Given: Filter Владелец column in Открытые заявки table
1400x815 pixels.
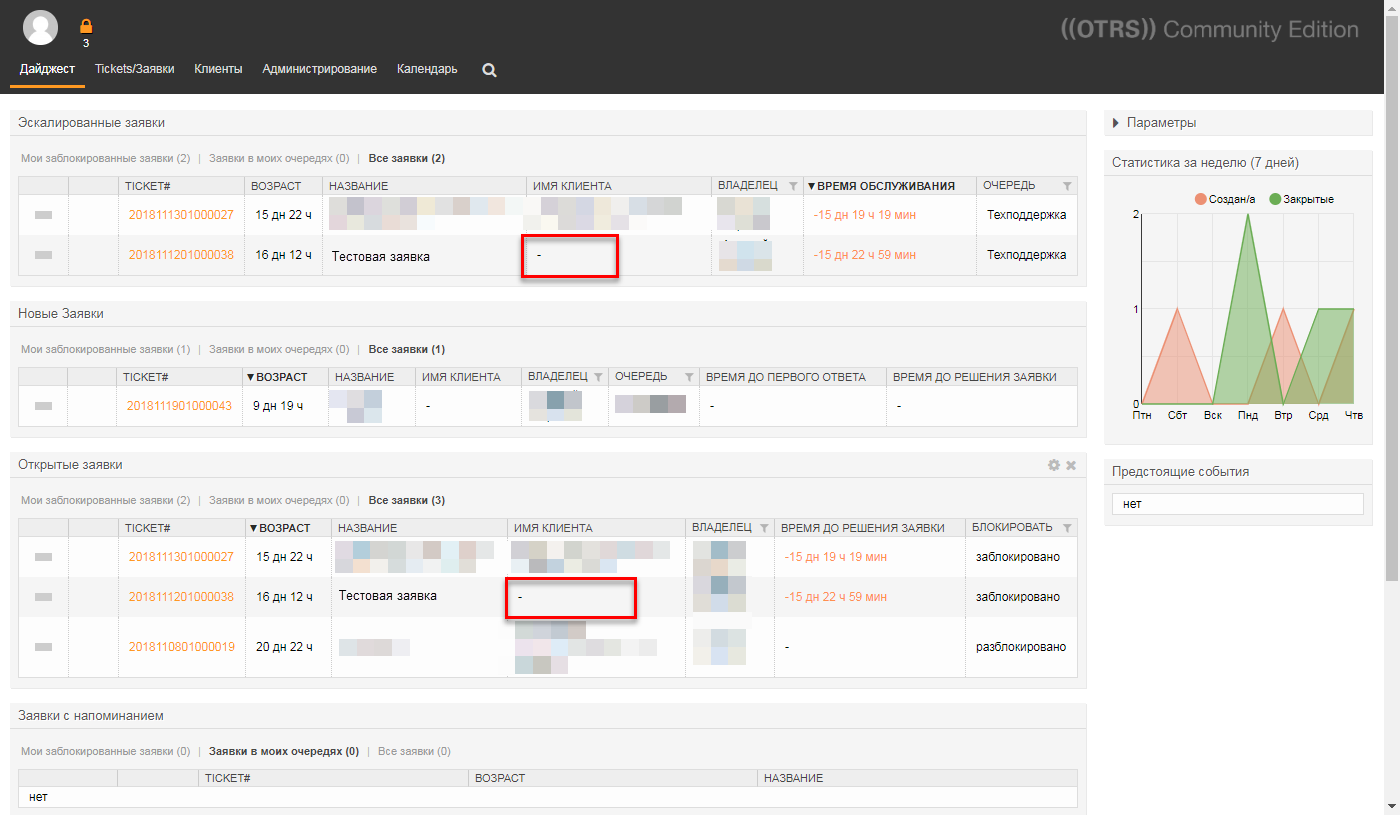Looking at the screenshot, I should coord(764,528).
